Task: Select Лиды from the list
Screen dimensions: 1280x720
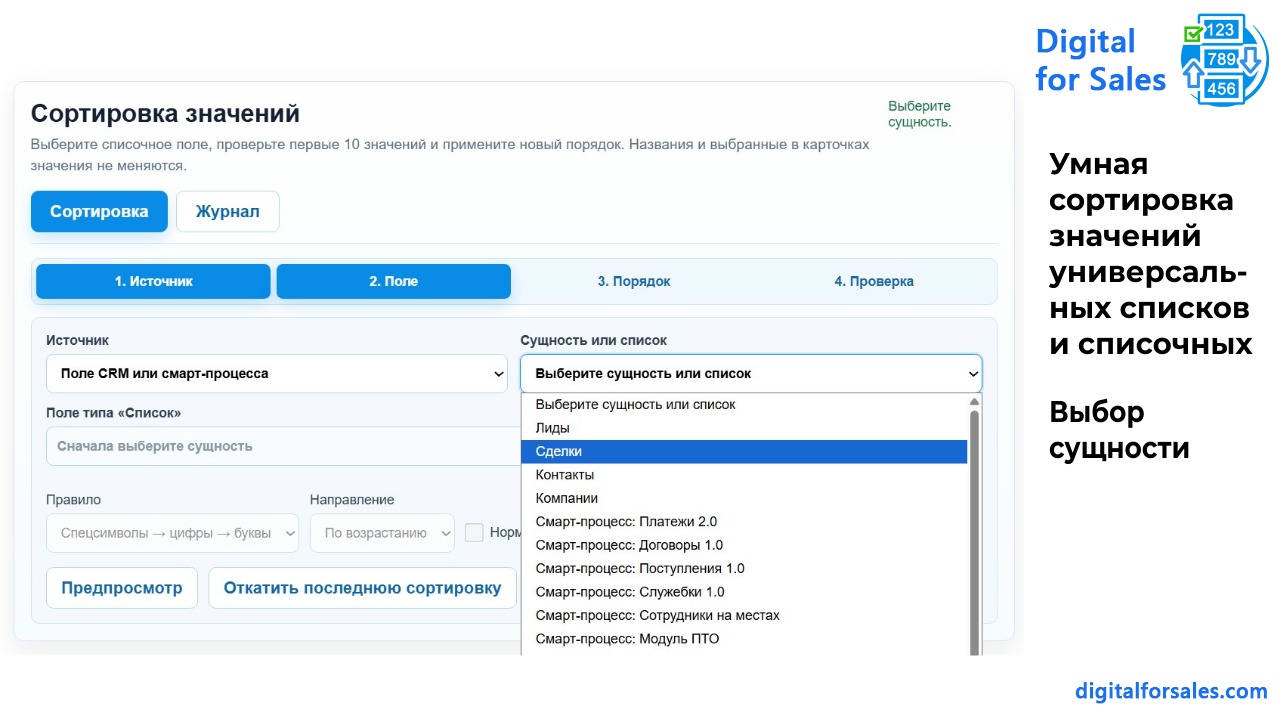Action: [x=744, y=428]
